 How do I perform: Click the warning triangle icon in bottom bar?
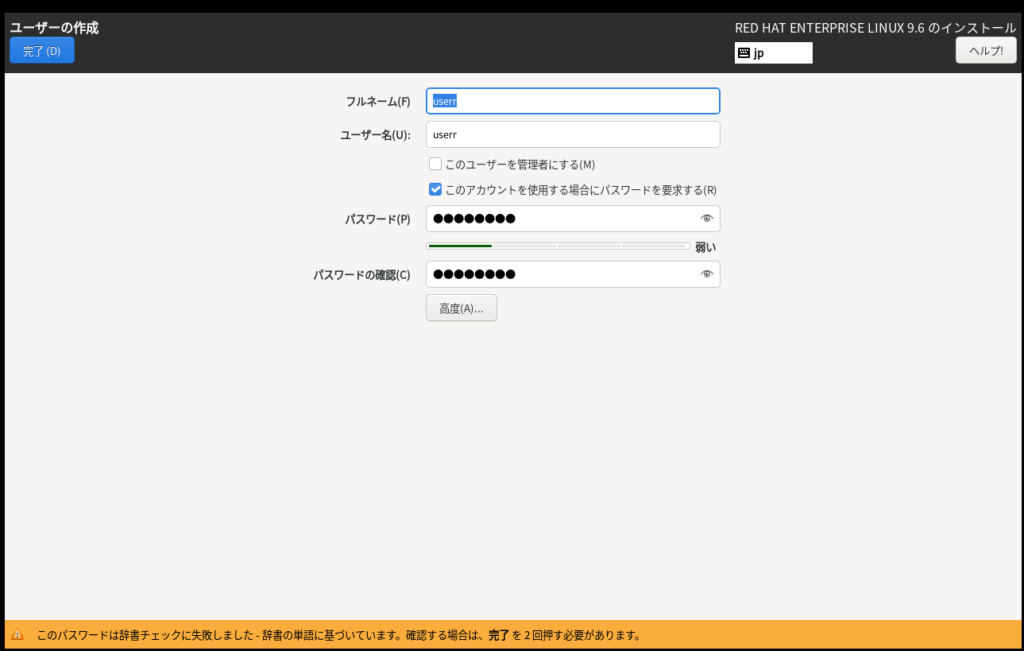click(x=17, y=635)
